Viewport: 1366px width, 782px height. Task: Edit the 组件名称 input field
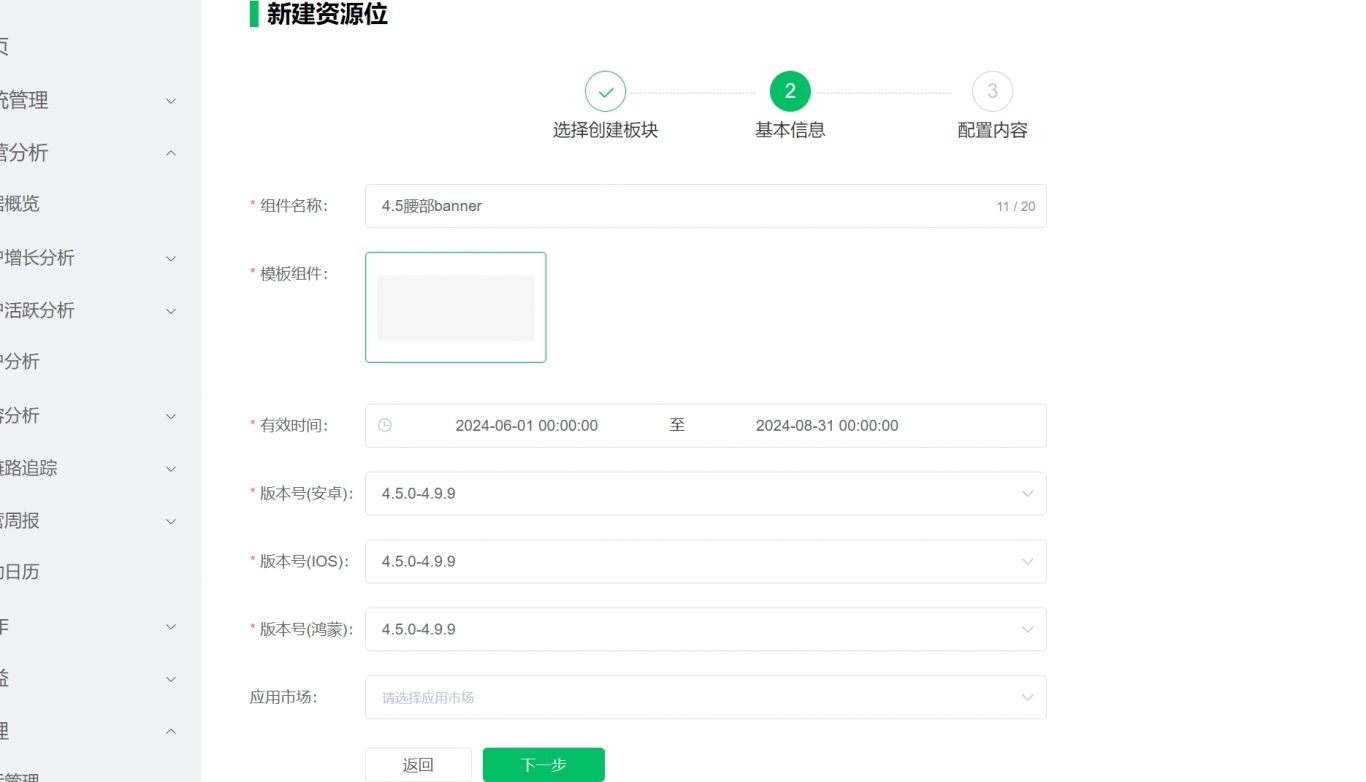[705, 206]
